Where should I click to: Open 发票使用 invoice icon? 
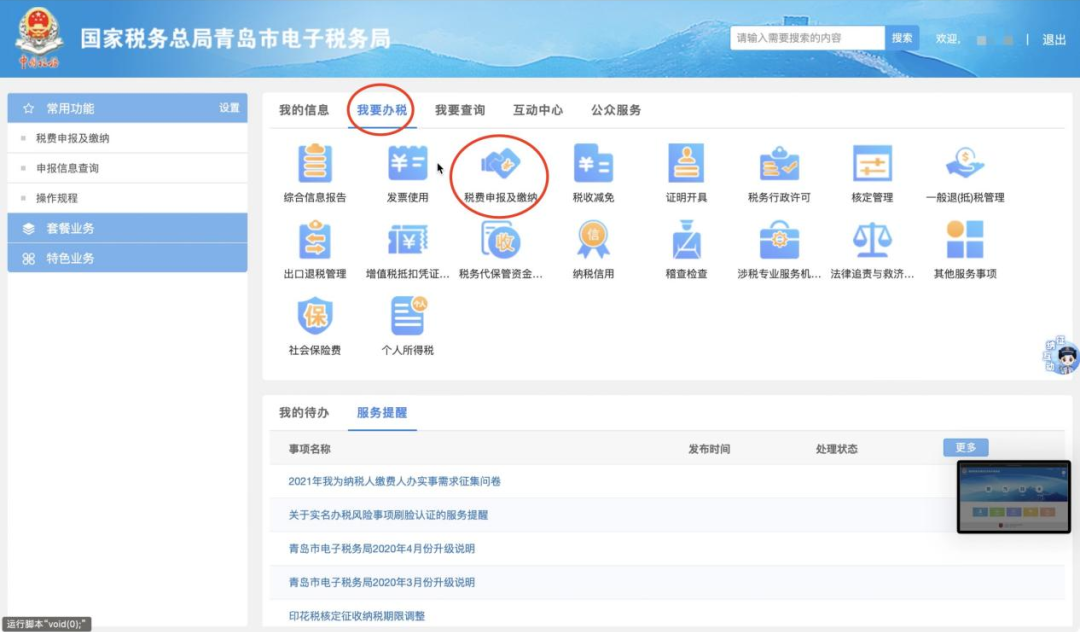pos(407,164)
